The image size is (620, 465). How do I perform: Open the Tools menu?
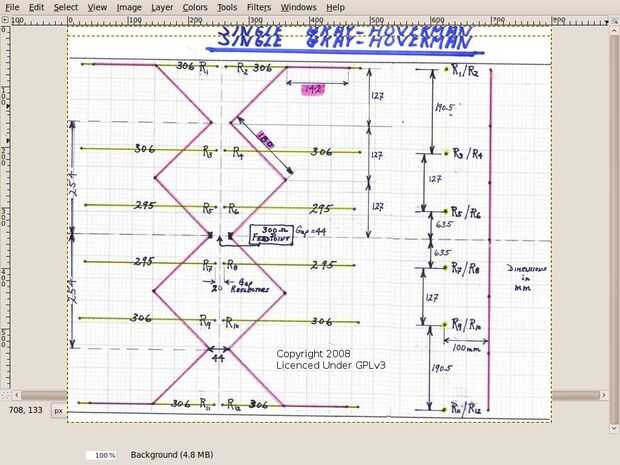[227, 8]
